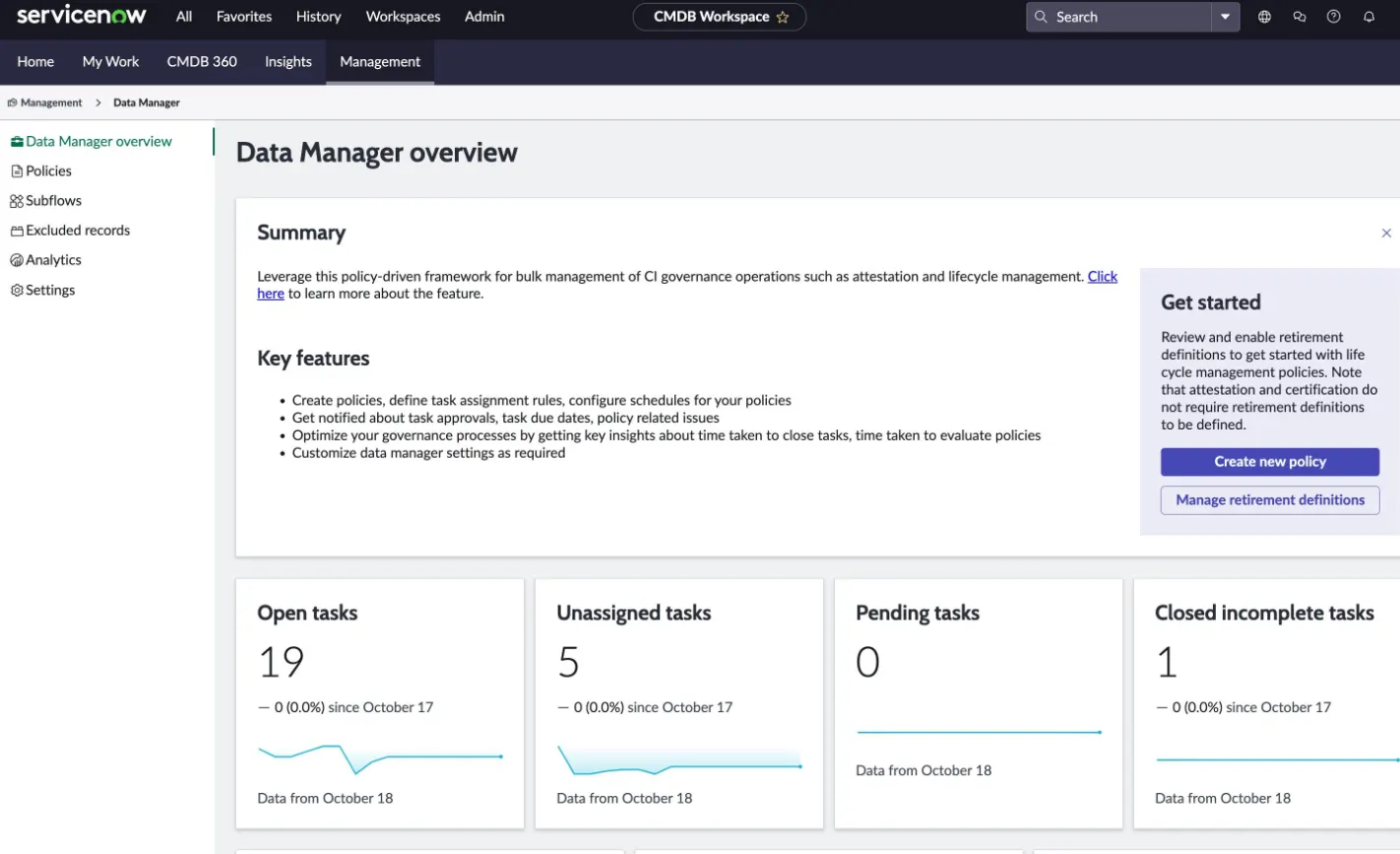
Task: Expand the search scope dropdown arrow
Action: (x=1225, y=17)
